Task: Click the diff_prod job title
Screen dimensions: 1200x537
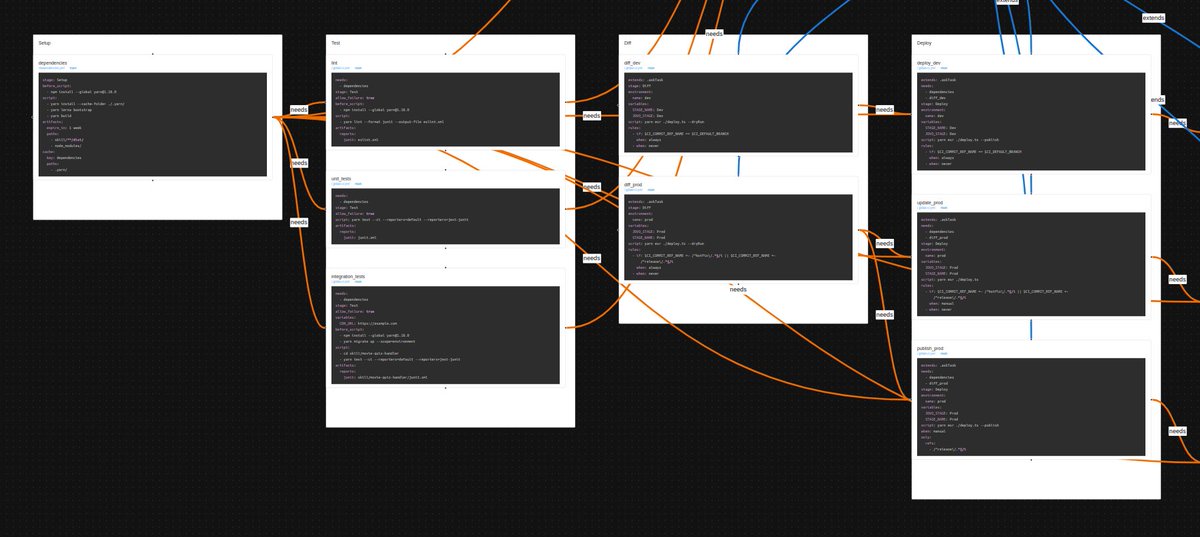Action: click(633, 184)
